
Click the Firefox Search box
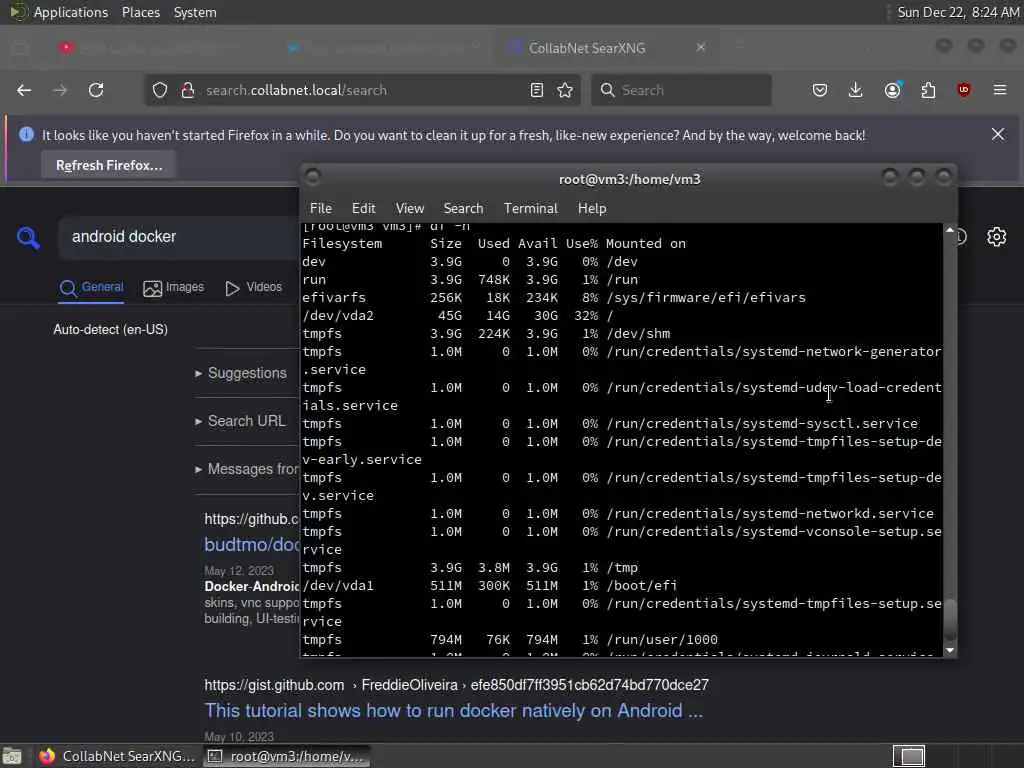click(681, 90)
